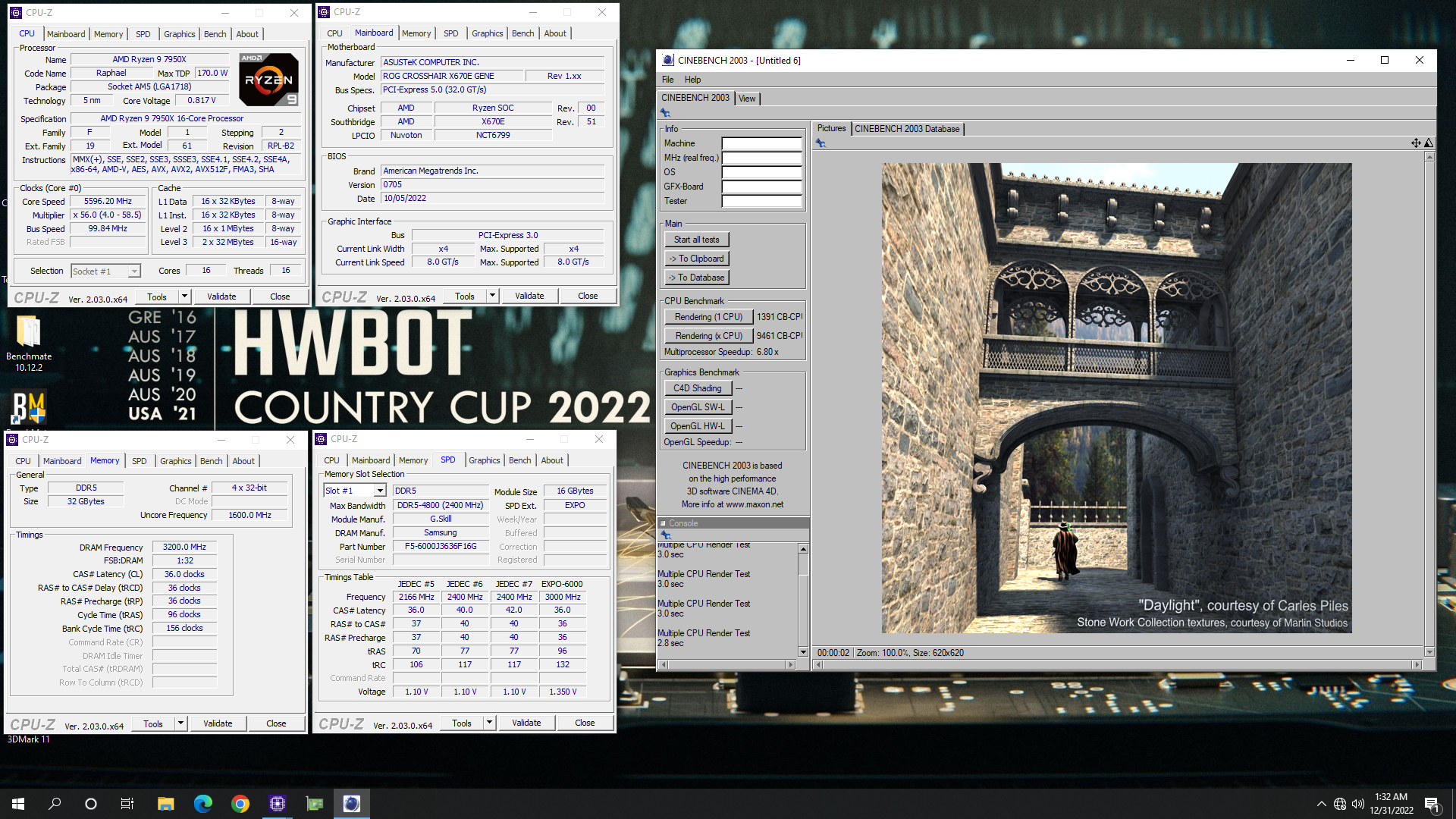Open Windows Search from the taskbar
The image size is (1456, 819).
pyautogui.click(x=55, y=804)
